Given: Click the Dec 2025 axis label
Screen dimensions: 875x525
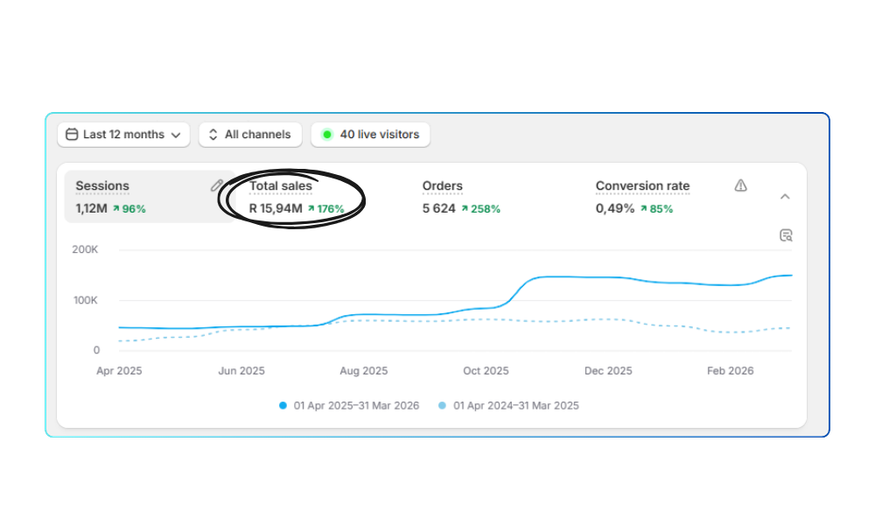Looking at the screenshot, I should click(x=608, y=371).
